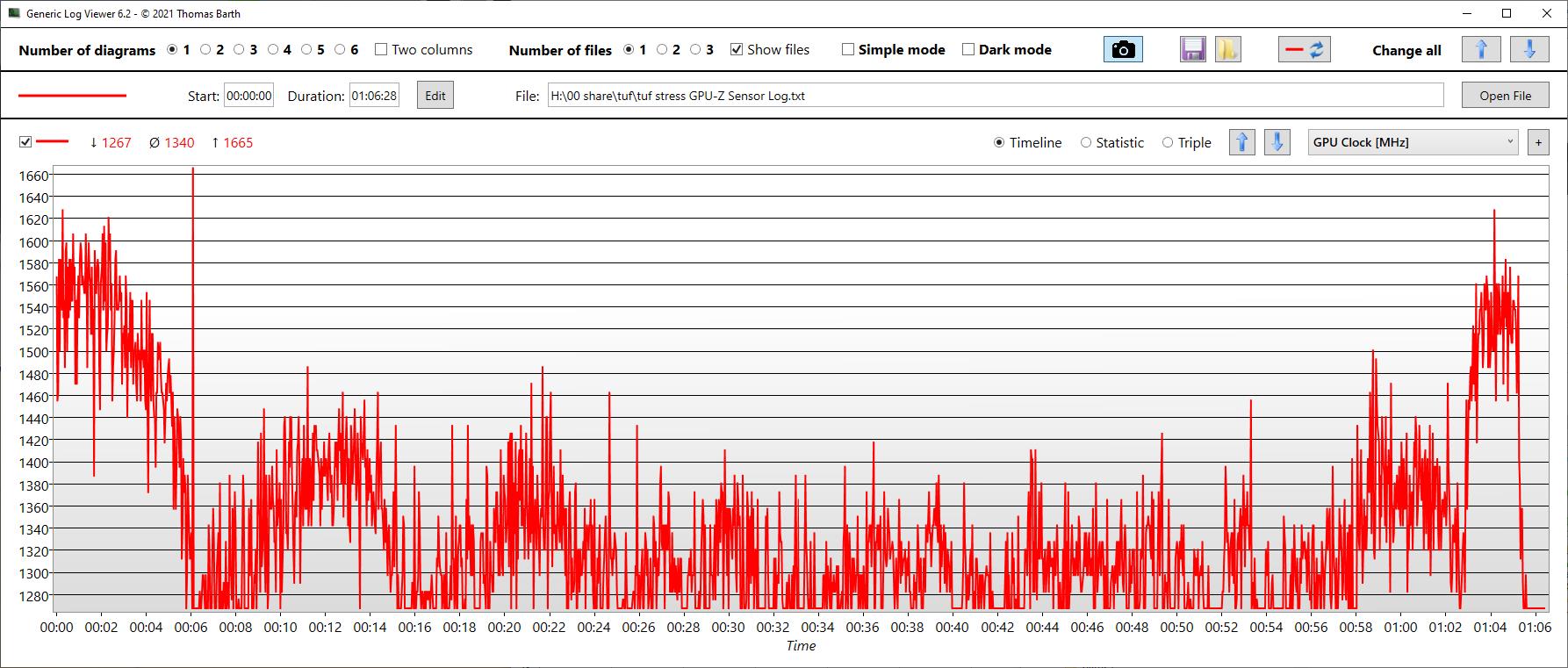Move diagram sensor down with blue arrow
Image resolution: width=1568 pixels, height=668 pixels.
click(x=1277, y=142)
